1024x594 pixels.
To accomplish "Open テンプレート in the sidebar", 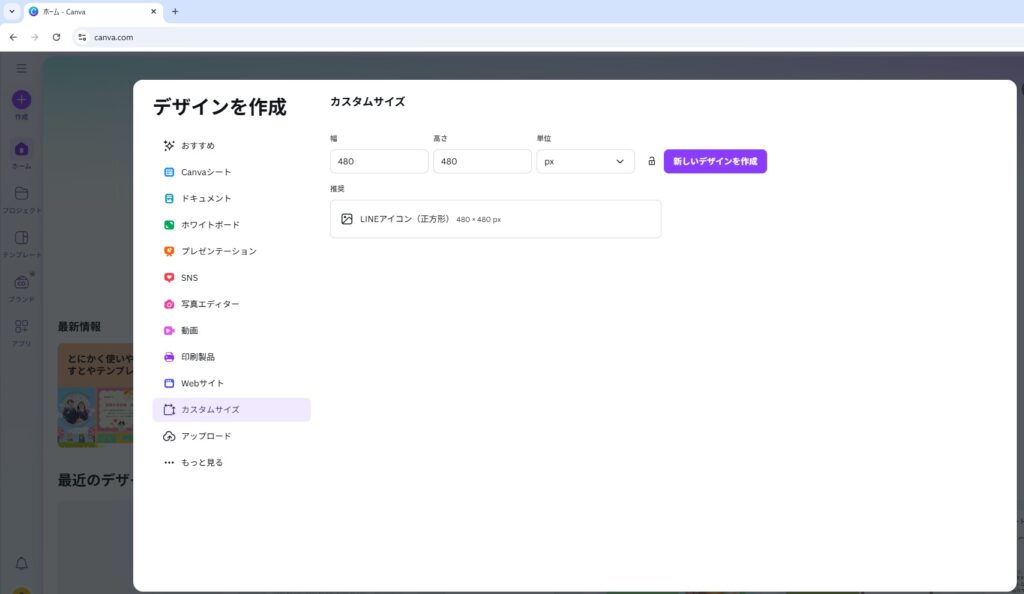I will click(x=22, y=244).
